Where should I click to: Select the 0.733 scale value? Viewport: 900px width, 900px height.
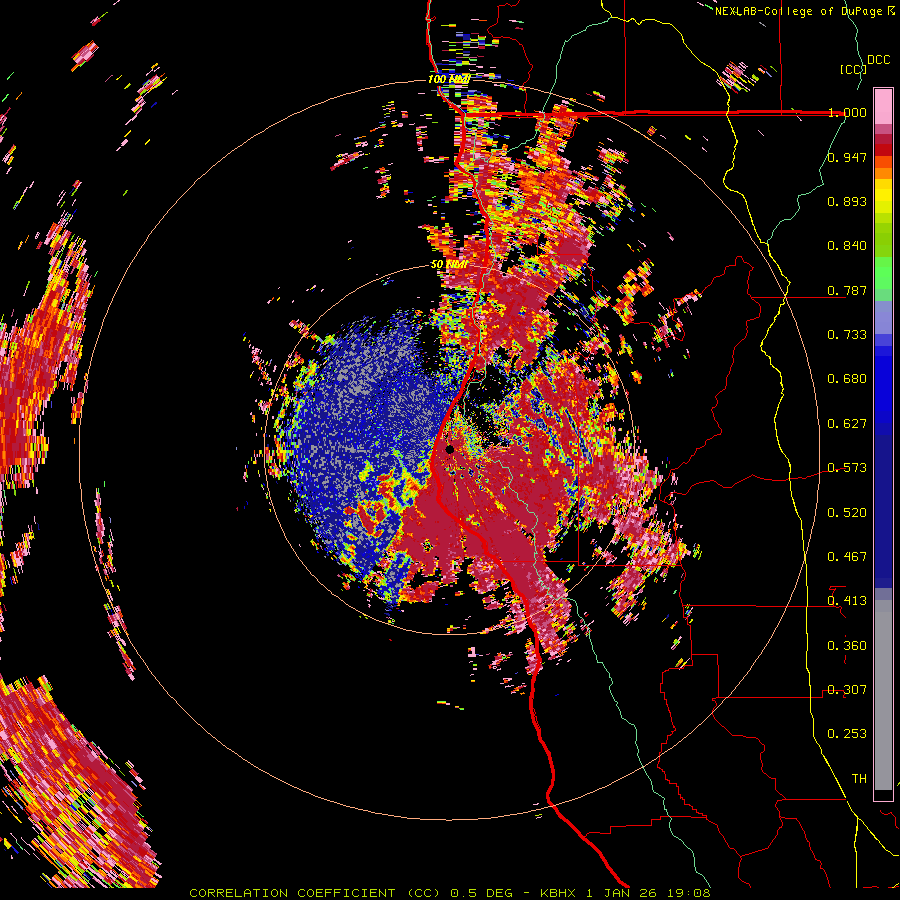pos(847,335)
